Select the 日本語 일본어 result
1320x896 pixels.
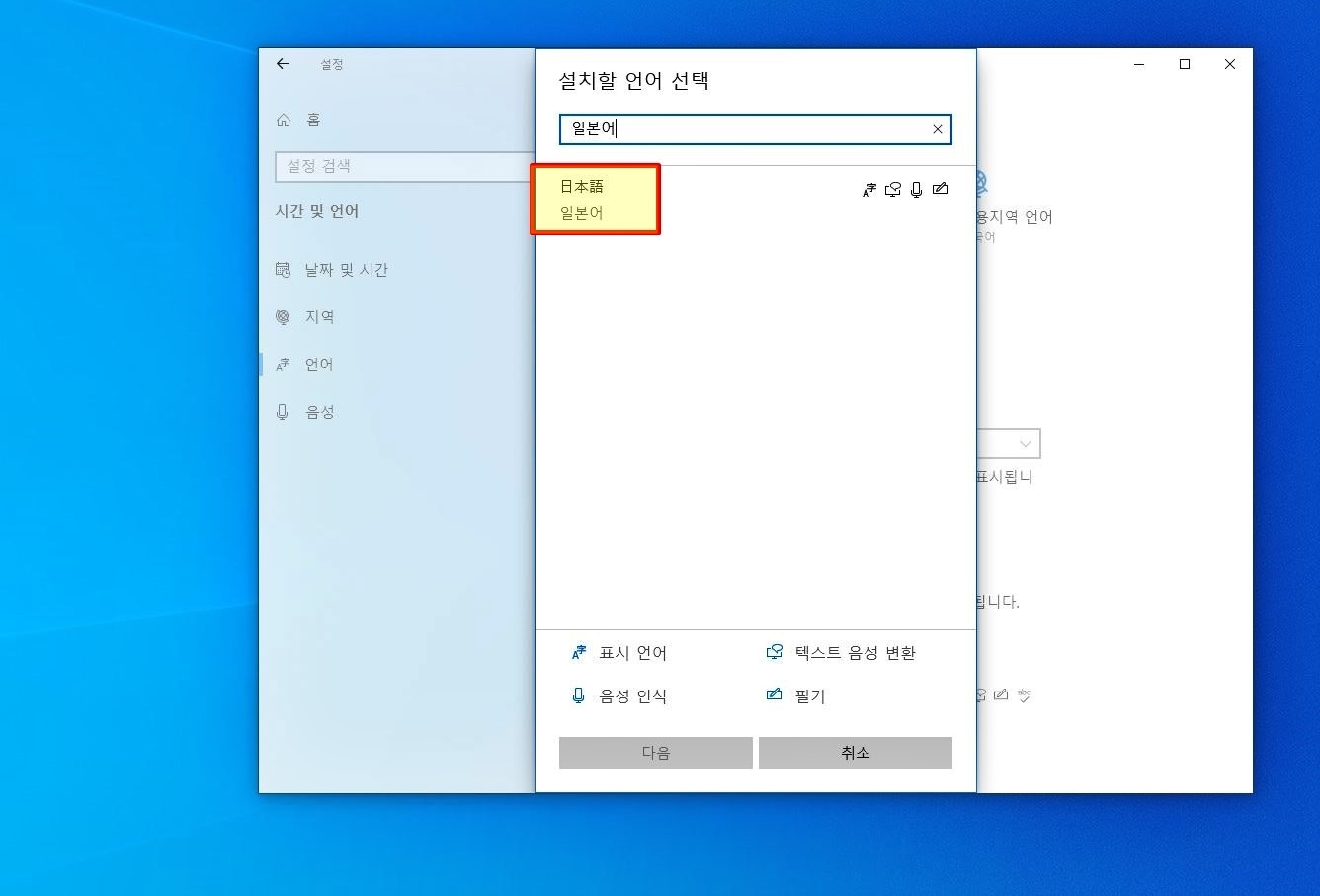click(x=756, y=200)
